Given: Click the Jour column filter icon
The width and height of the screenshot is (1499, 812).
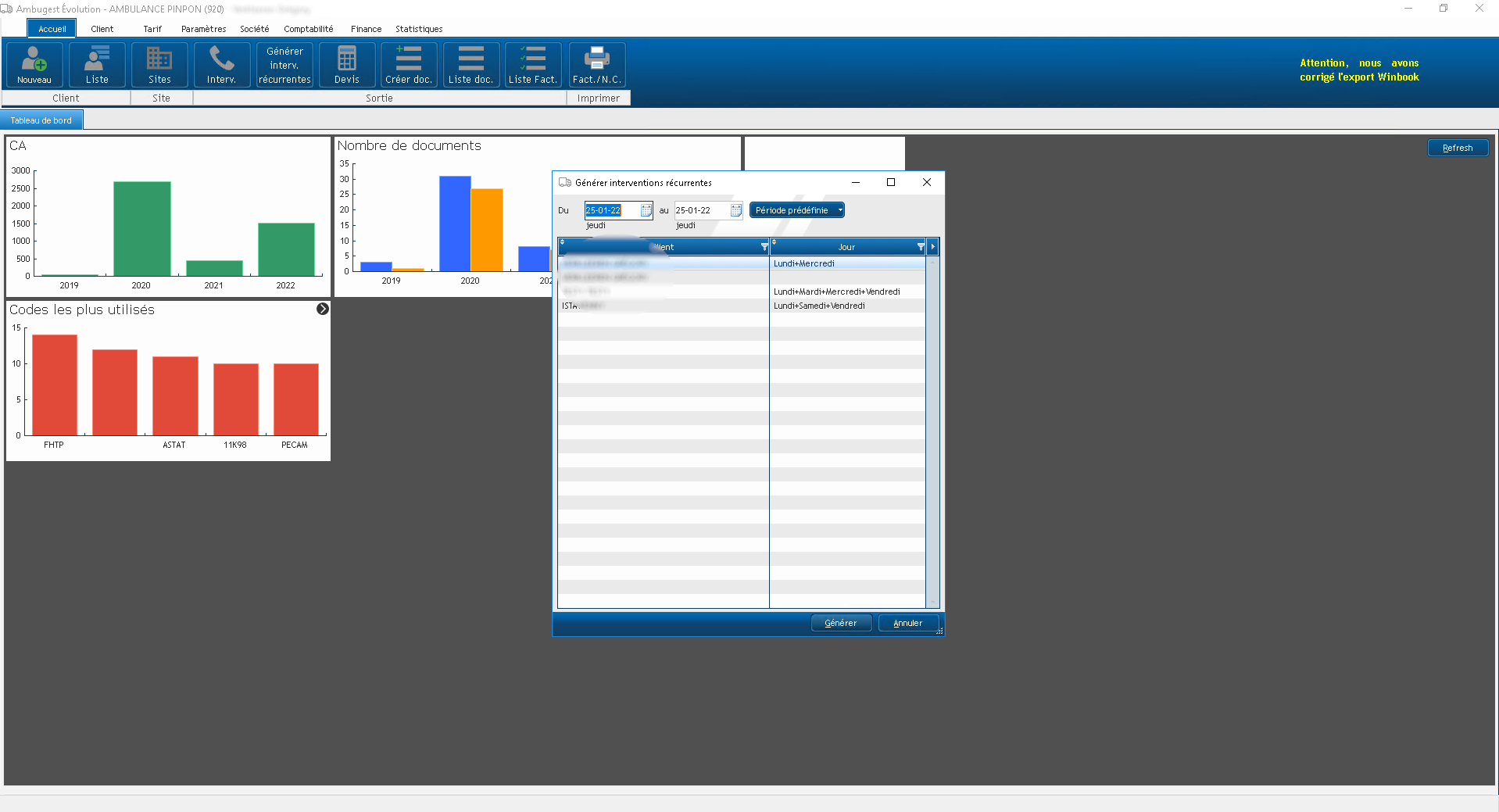Looking at the screenshot, I should [920, 247].
